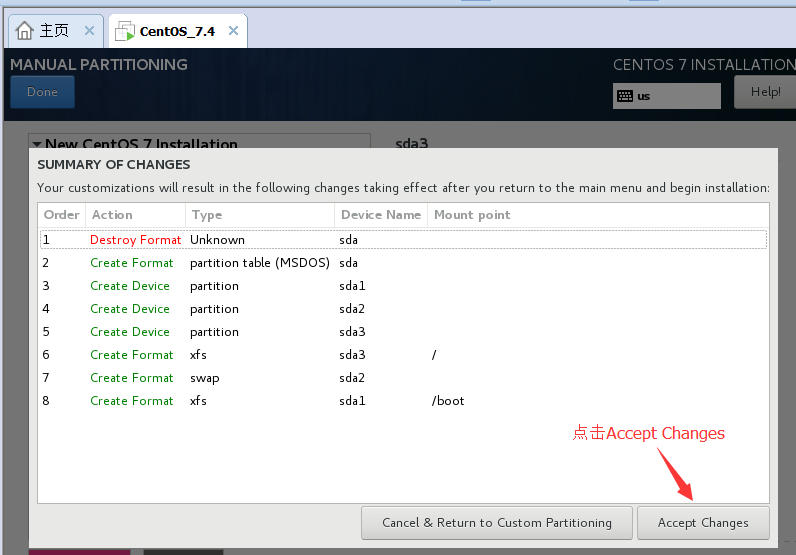Click sda1 device name in row 8

(352, 401)
